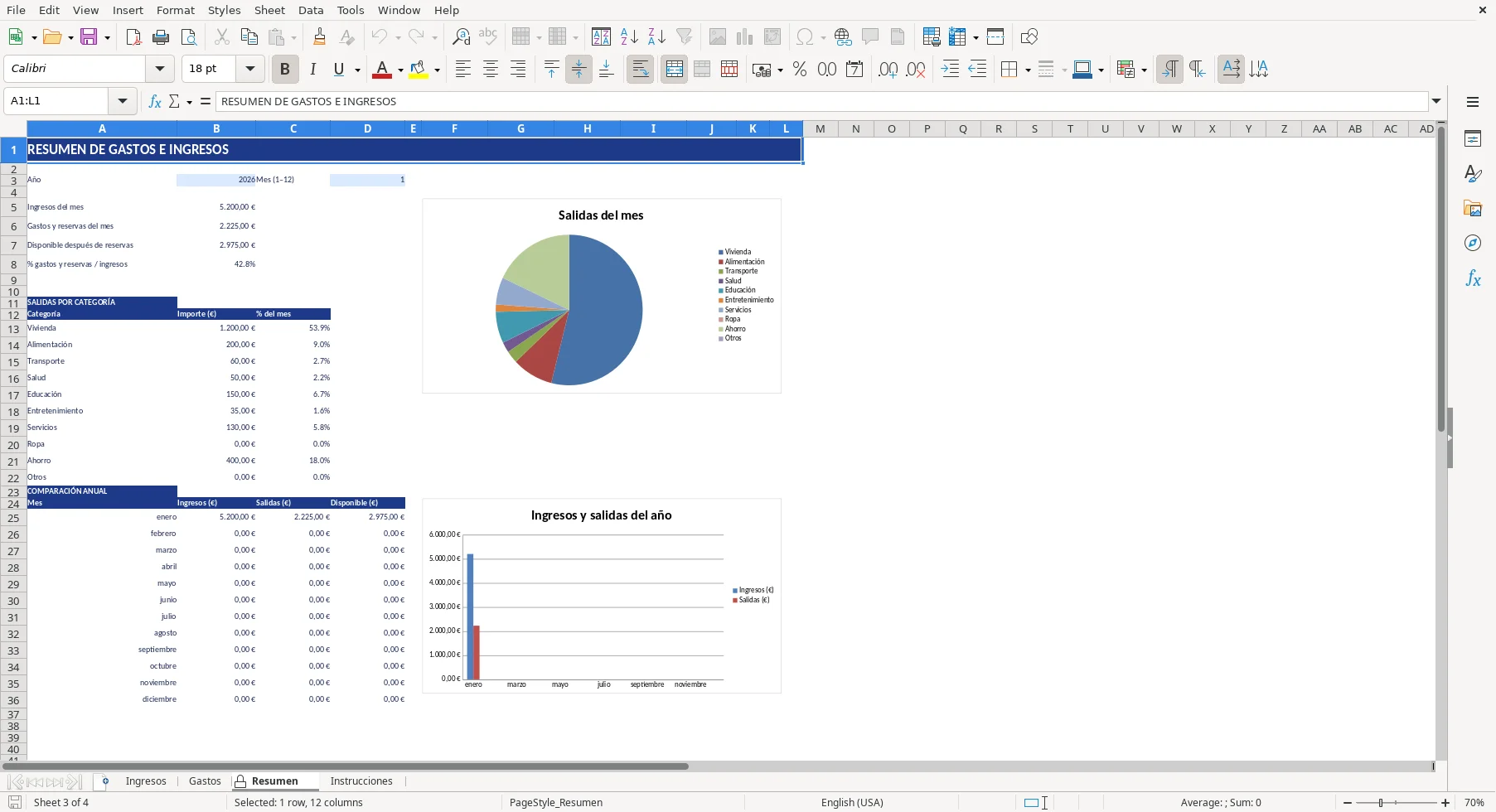Open the Font Size dropdown
1496x812 pixels.
click(x=249, y=69)
